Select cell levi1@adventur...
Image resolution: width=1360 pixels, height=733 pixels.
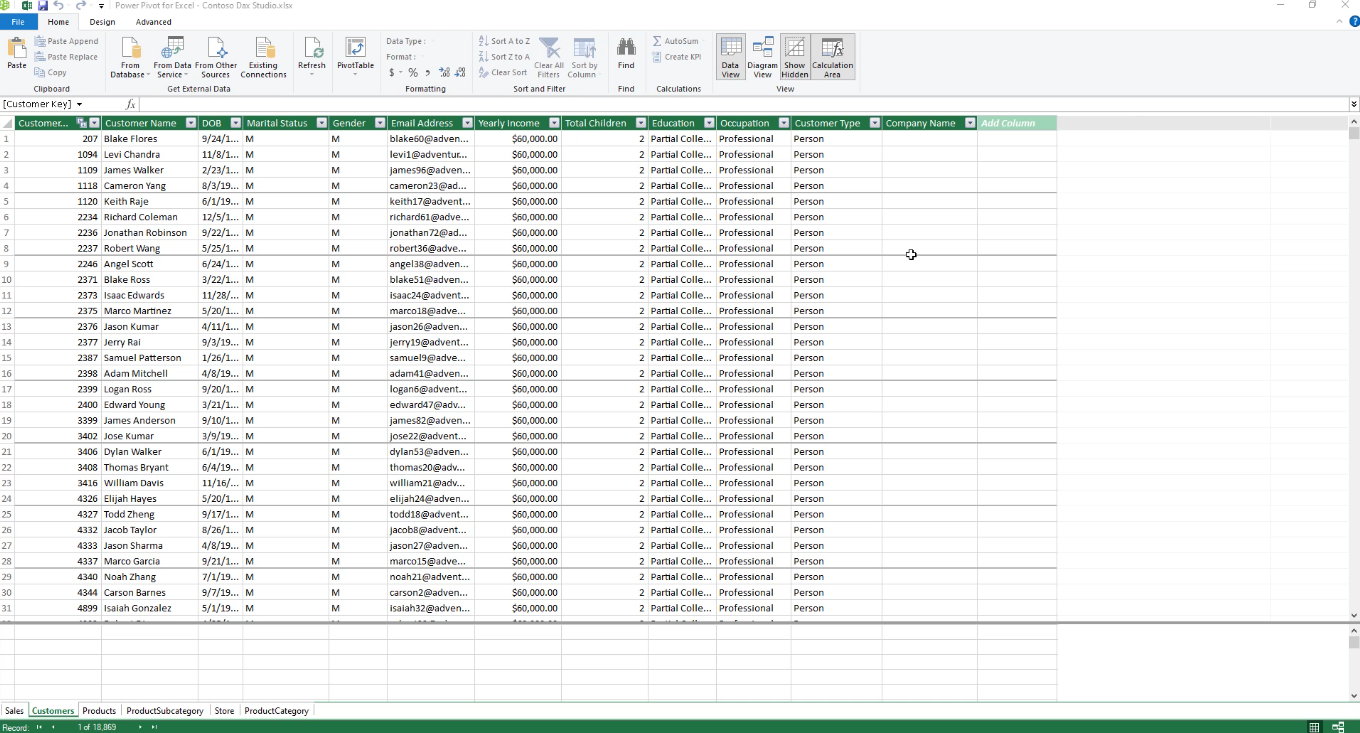[431, 155]
